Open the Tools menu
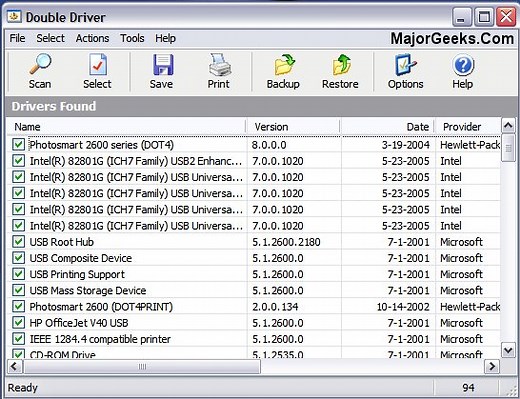 click(132, 38)
